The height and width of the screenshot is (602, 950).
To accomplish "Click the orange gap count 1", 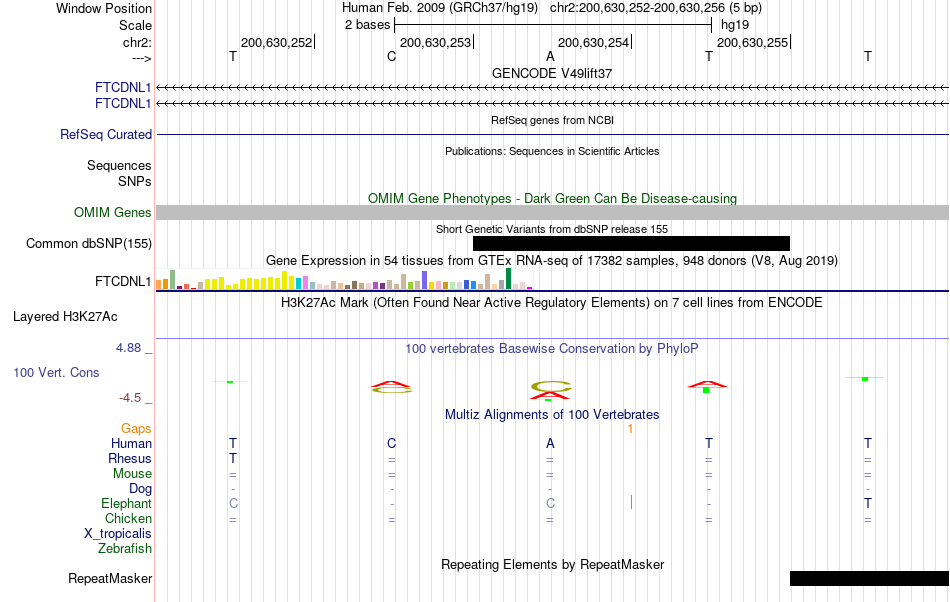I will click(x=630, y=429).
